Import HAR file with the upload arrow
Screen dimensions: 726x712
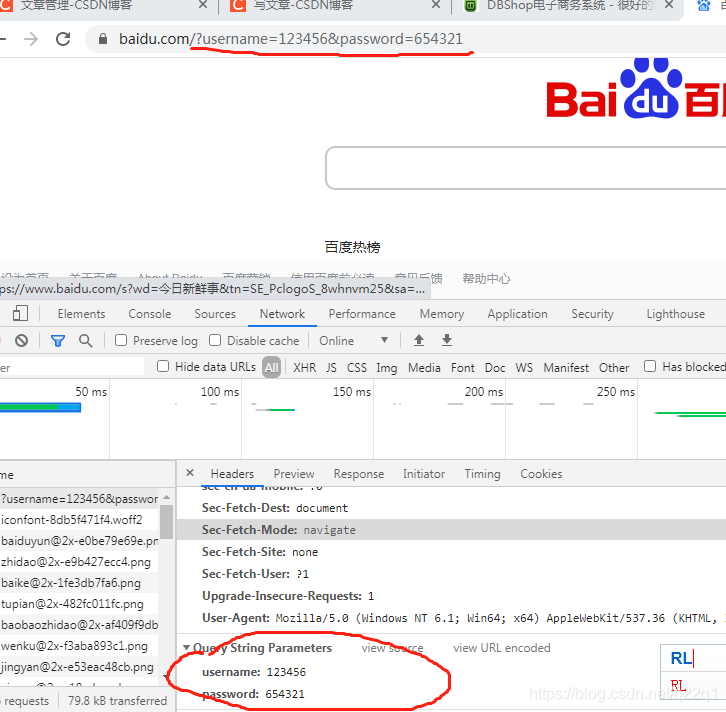click(419, 340)
